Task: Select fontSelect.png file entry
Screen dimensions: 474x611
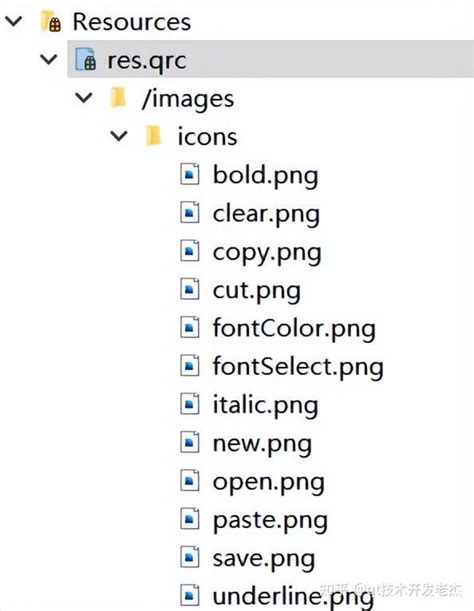Action: pyautogui.click(x=298, y=367)
